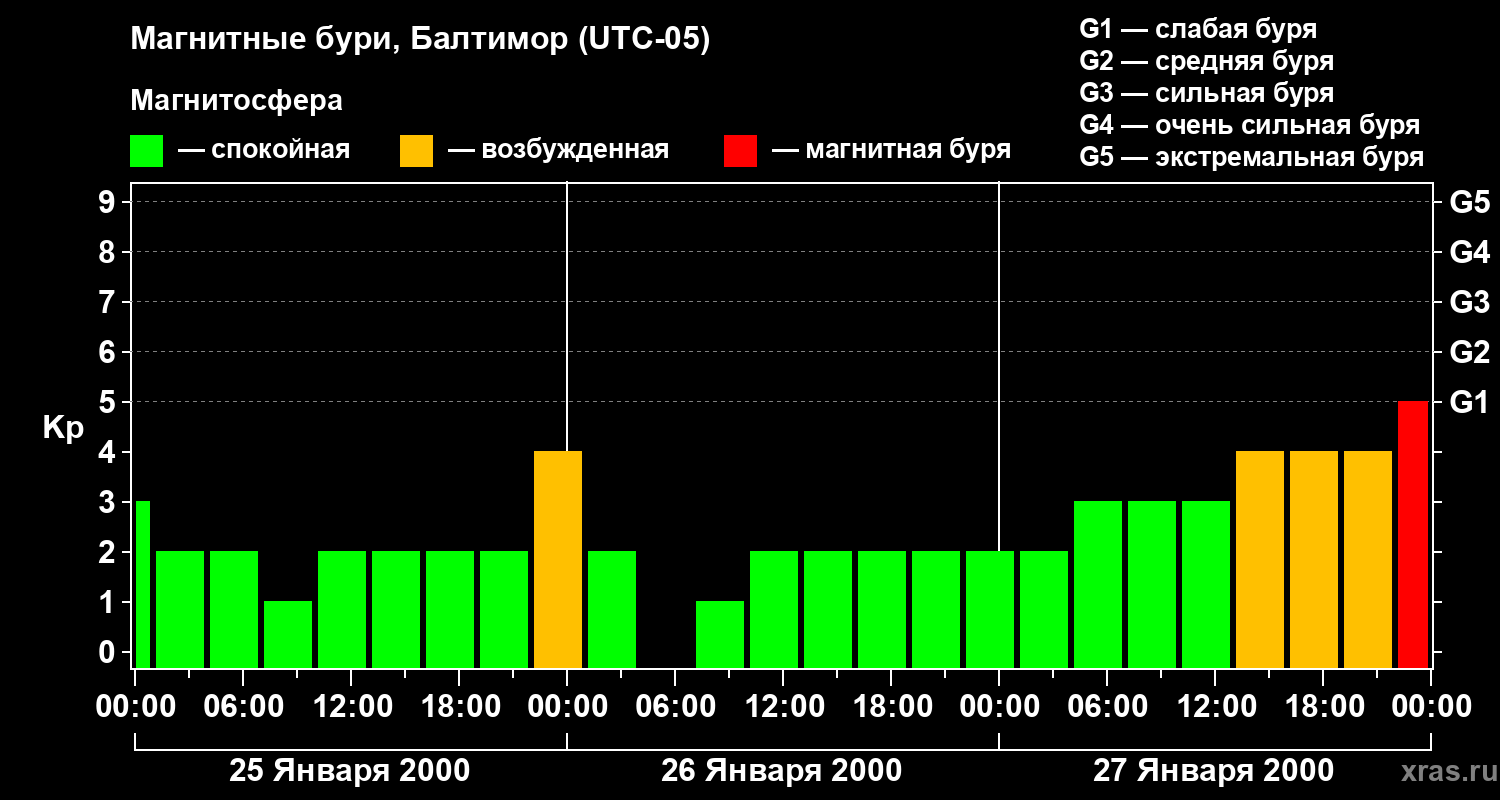Screen dimensions: 1500x800
Task: Click the '0' value on the Kp axis
Action: pos(108,652)
